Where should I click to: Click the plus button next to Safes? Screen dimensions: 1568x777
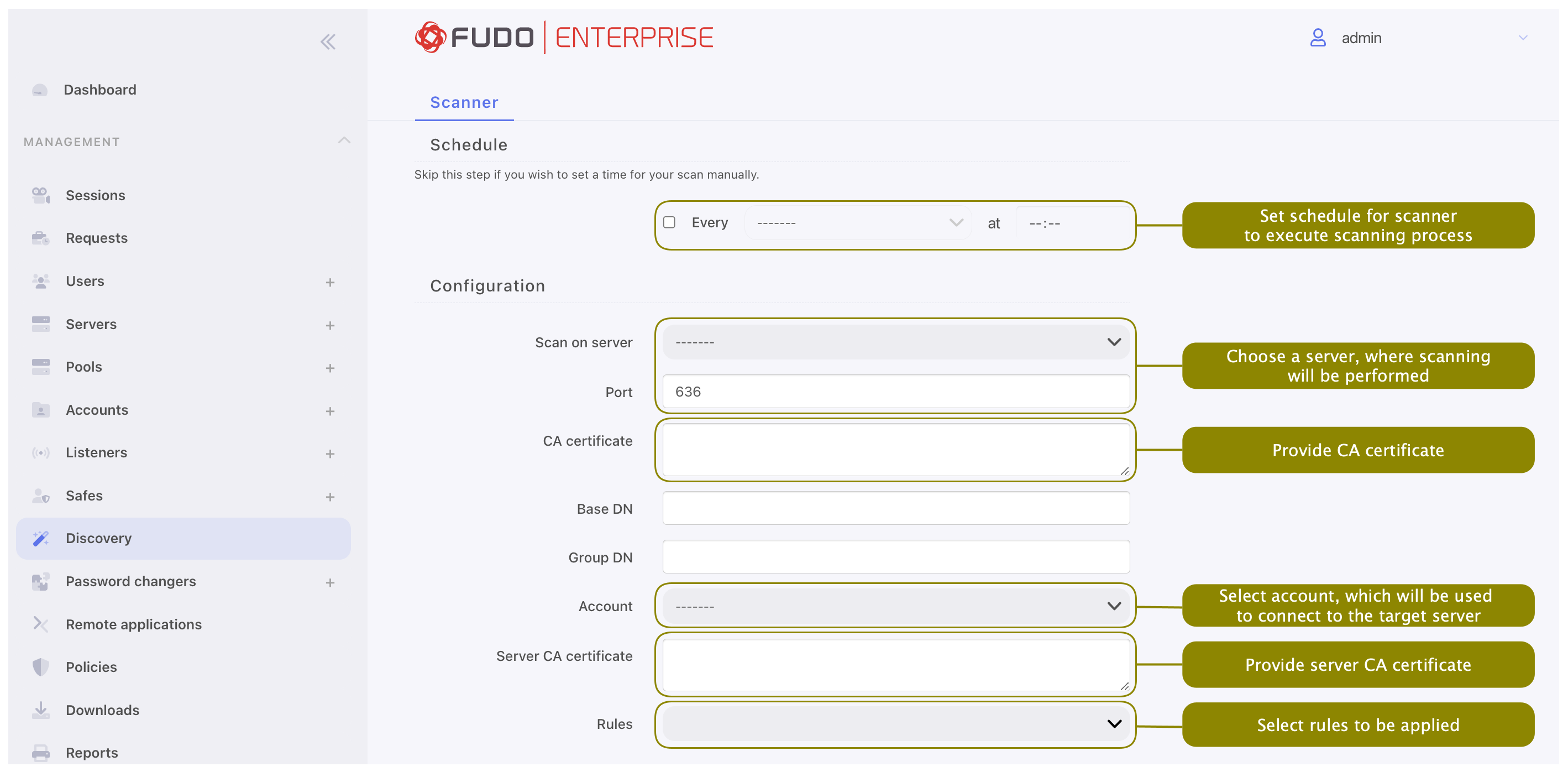(330, 497)
